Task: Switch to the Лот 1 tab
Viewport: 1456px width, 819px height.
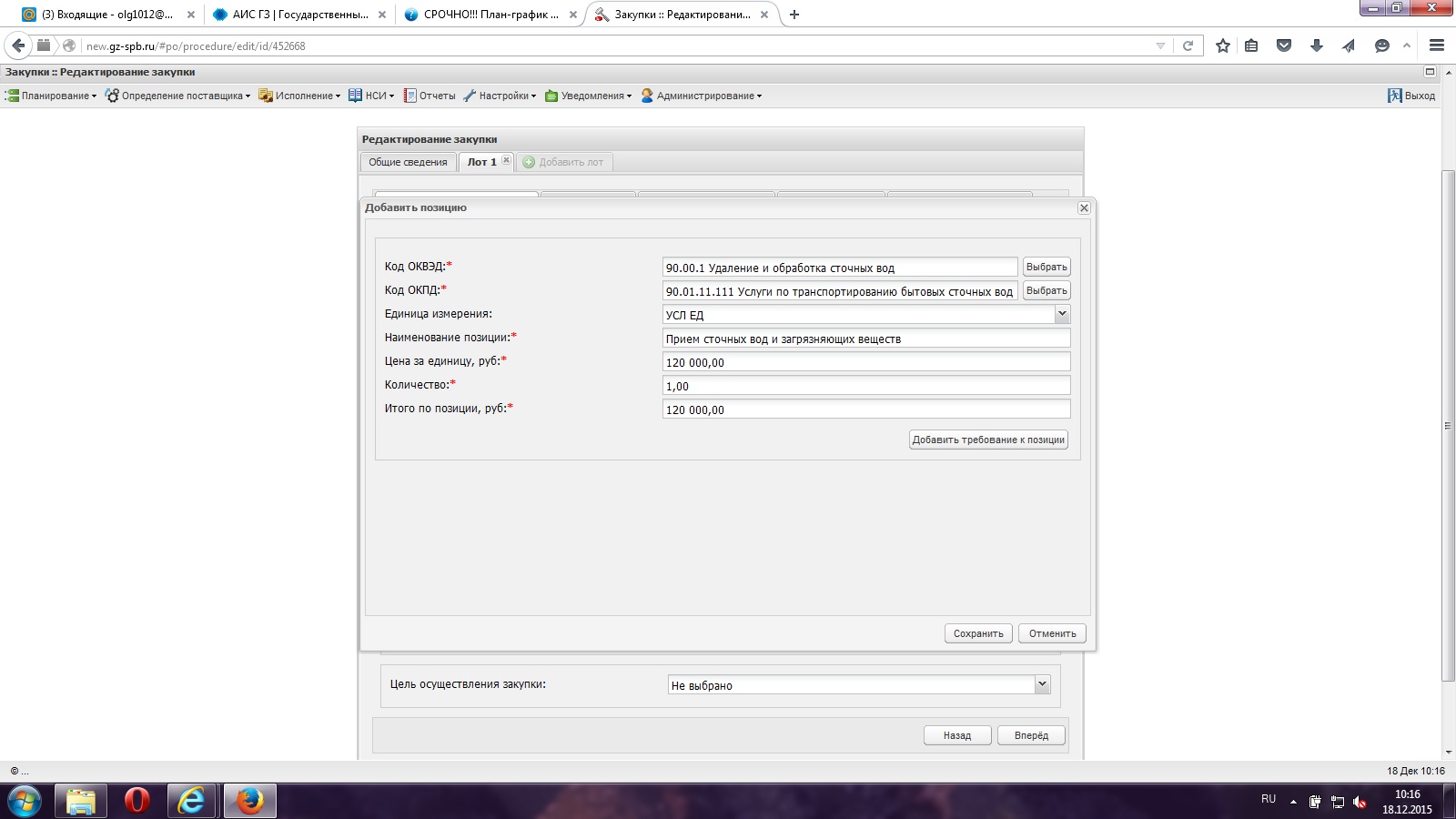Action: click(481, 162)
